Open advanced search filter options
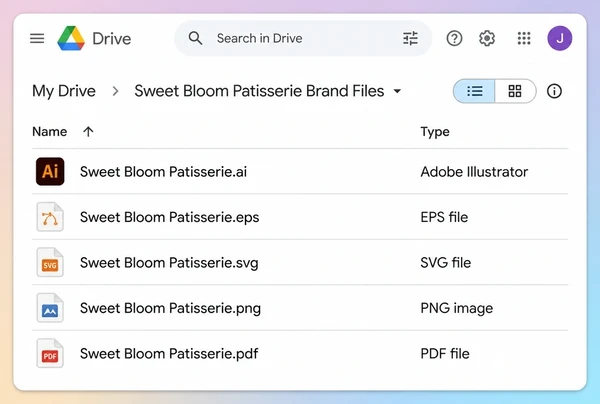The image size is (600, 404). click(x=410, y=38)
